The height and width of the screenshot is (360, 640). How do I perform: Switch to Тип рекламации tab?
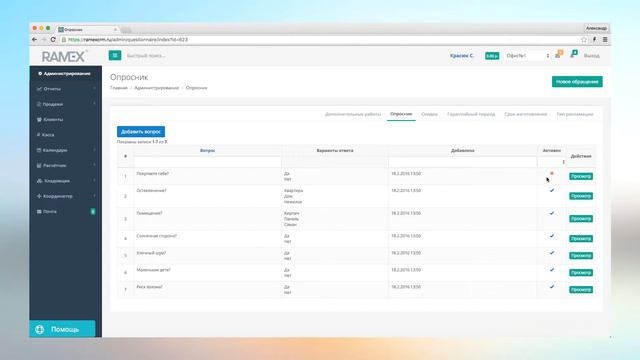click(x=575, y=114)
